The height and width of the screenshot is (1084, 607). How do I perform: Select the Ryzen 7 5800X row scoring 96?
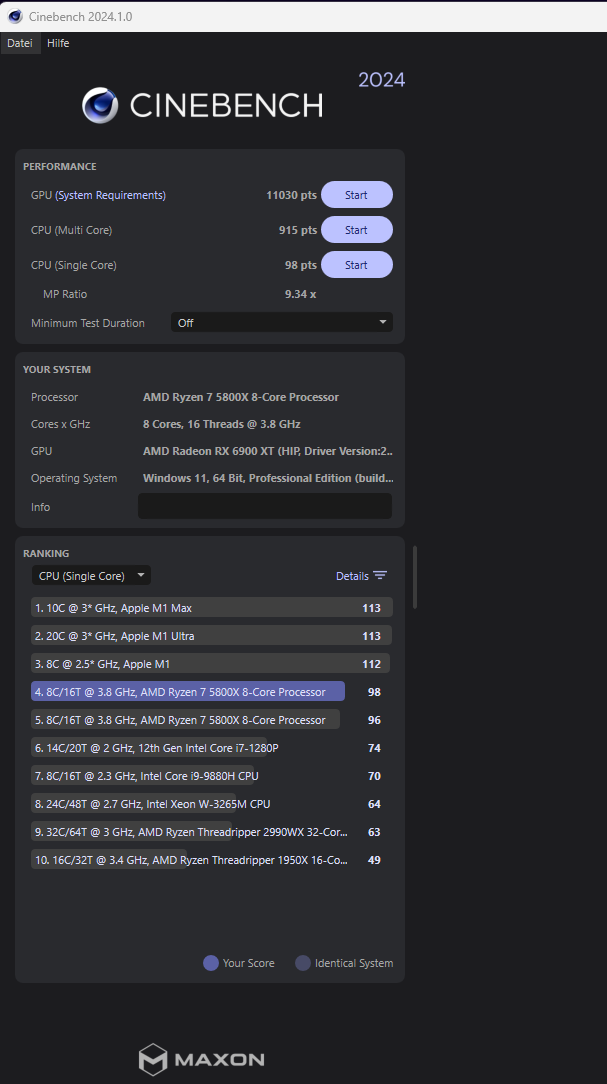pyautogui.click(x=212, y=720)
